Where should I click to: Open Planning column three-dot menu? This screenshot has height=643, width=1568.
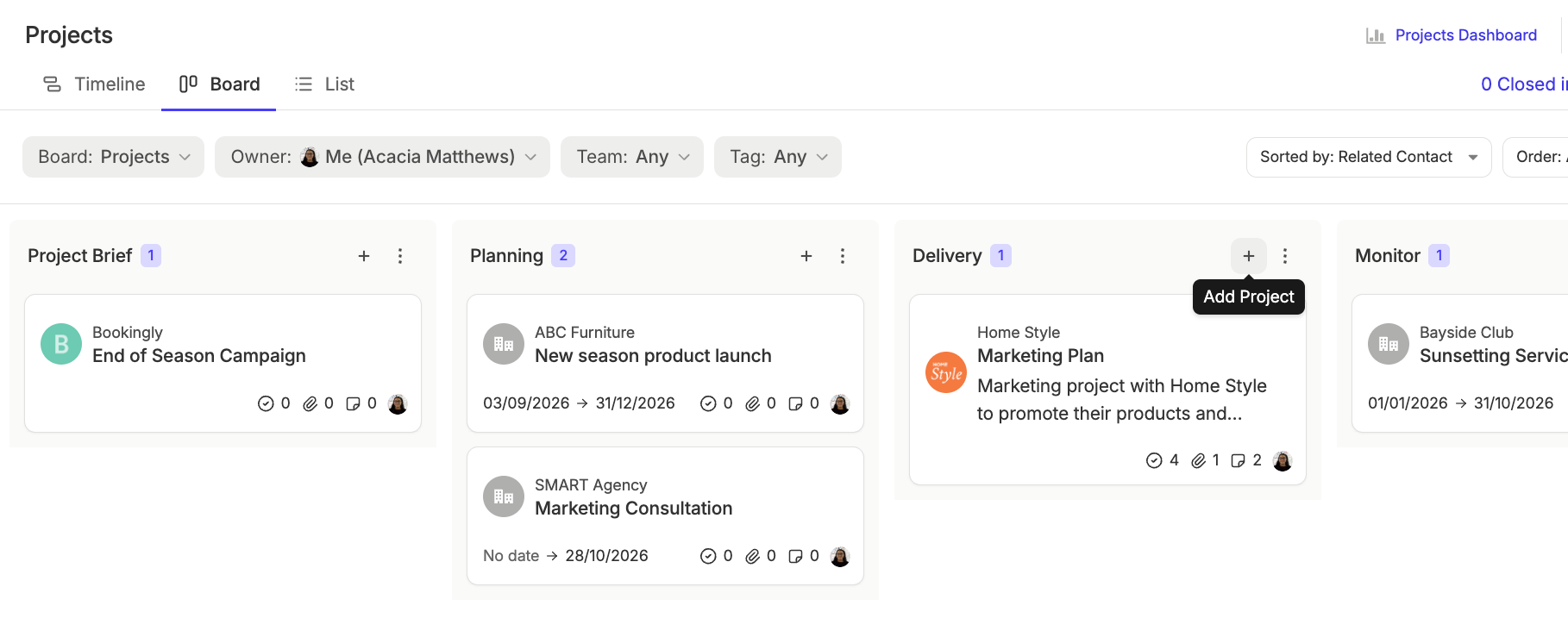pos(843,256)
